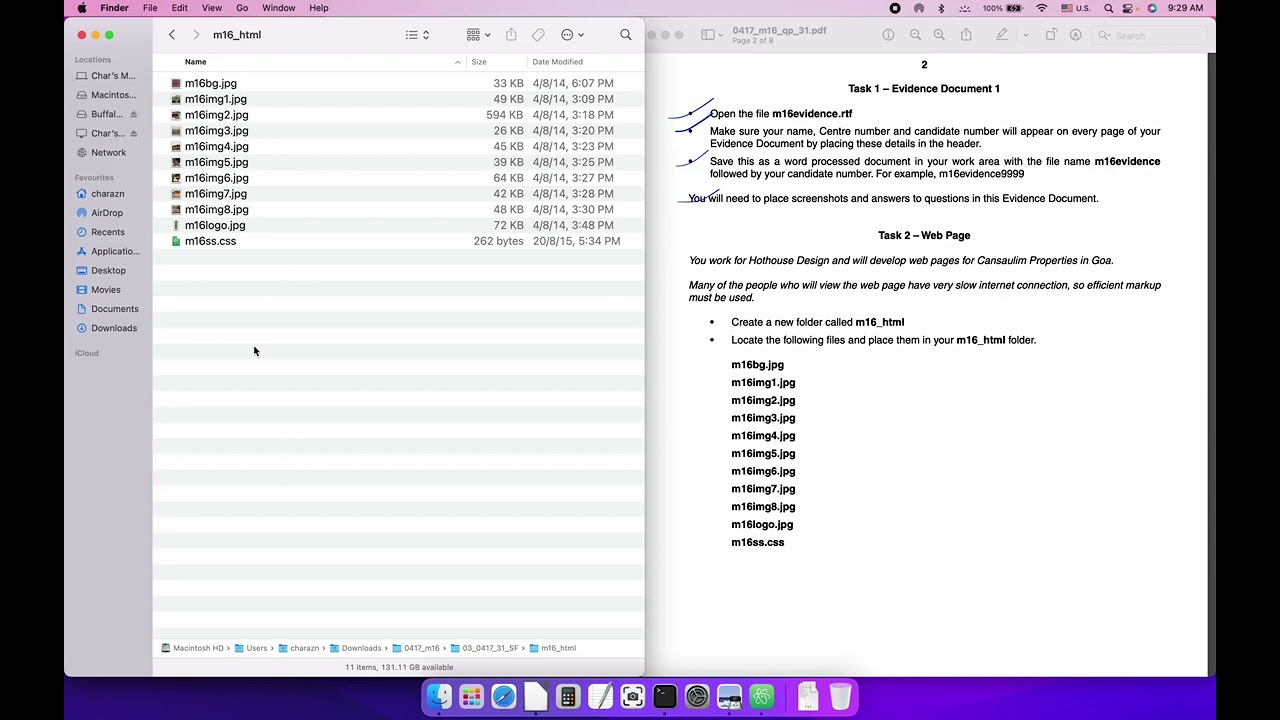Click the Preview Highlight pen icon
Image resolution: width=1280 pixels, height=720 pixels.
(1002, 35)
